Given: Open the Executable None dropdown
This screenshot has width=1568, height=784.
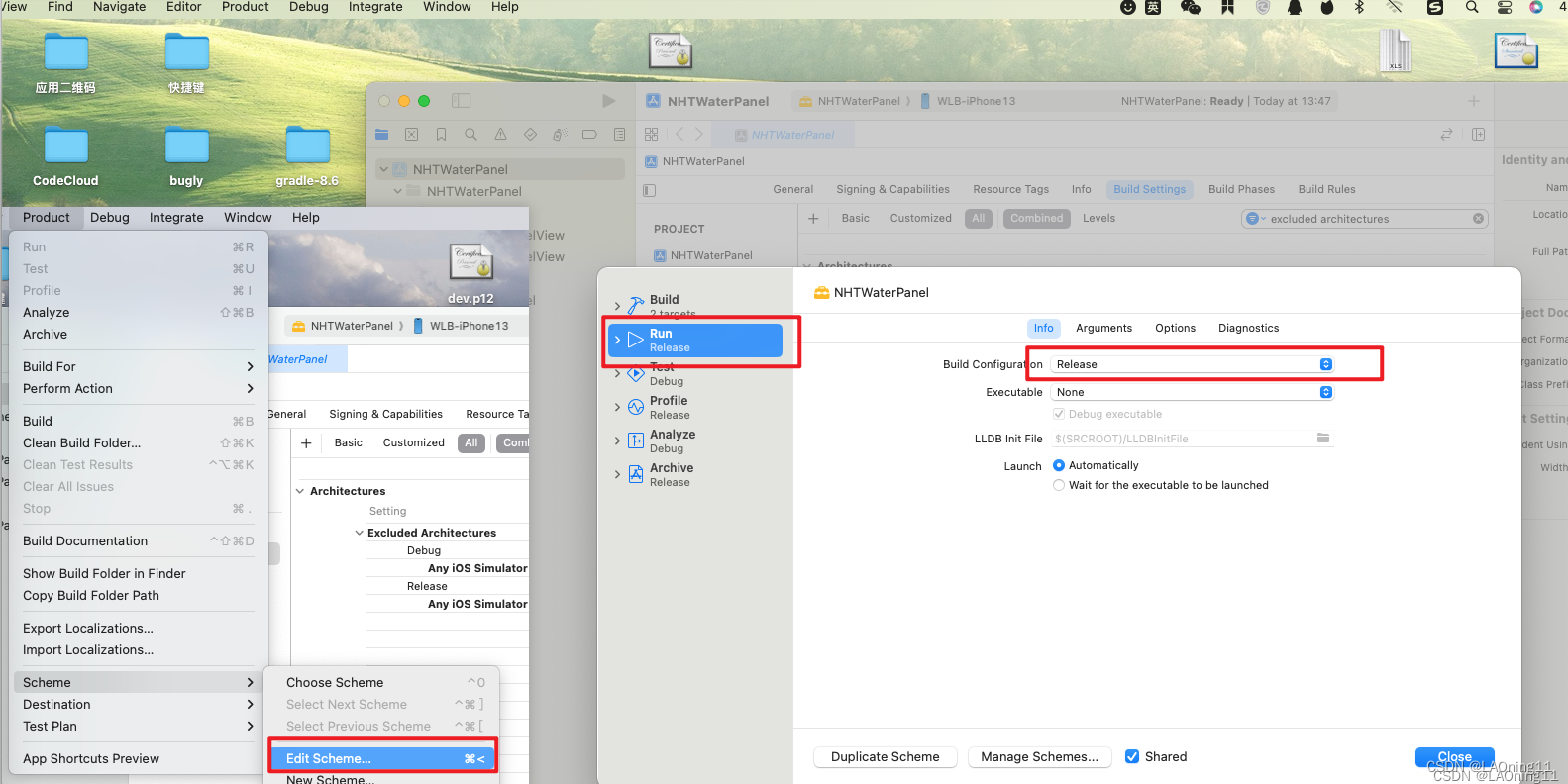Looking at the screenshot, I should (1193, 392).
